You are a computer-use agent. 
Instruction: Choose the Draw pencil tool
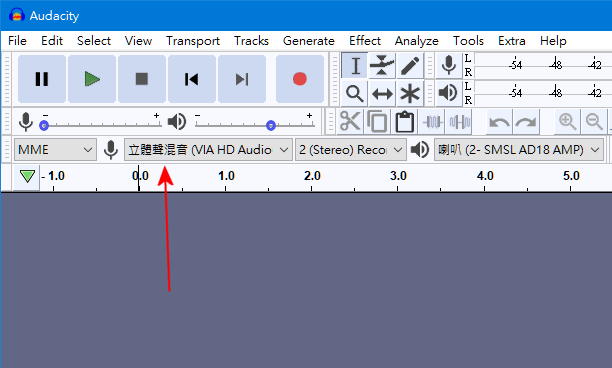410,65
